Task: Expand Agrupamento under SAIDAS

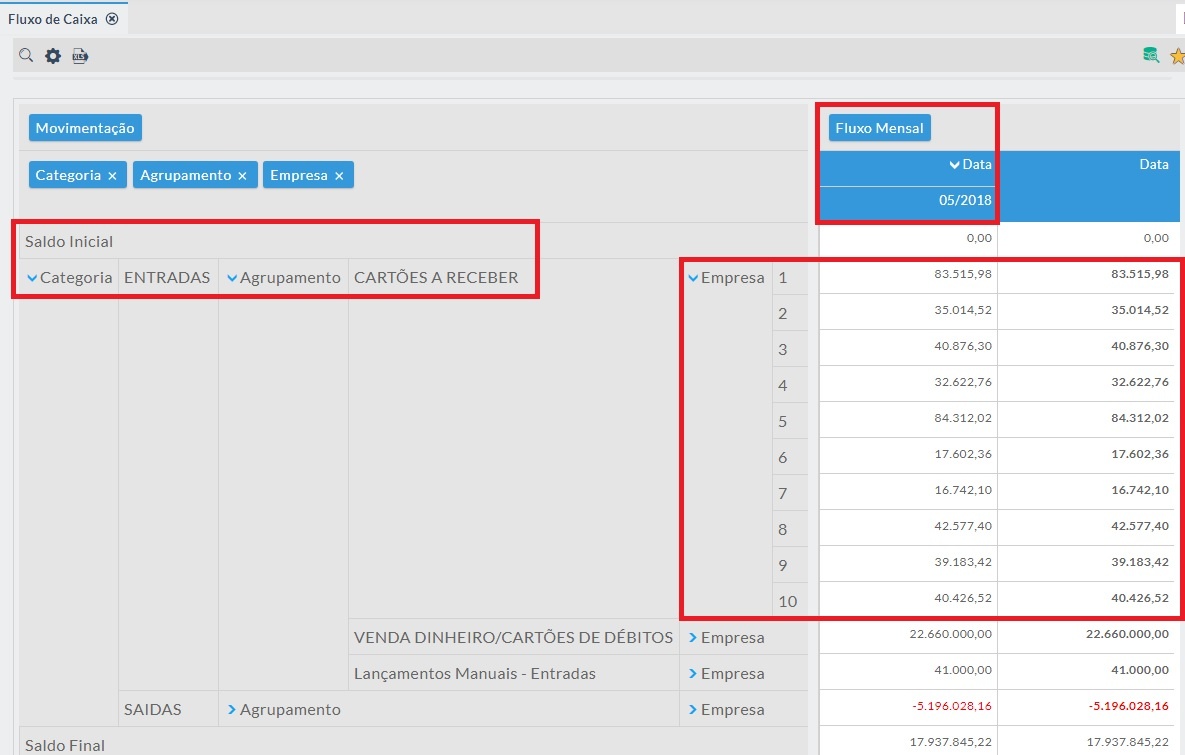Action: [x=232, y=710]
